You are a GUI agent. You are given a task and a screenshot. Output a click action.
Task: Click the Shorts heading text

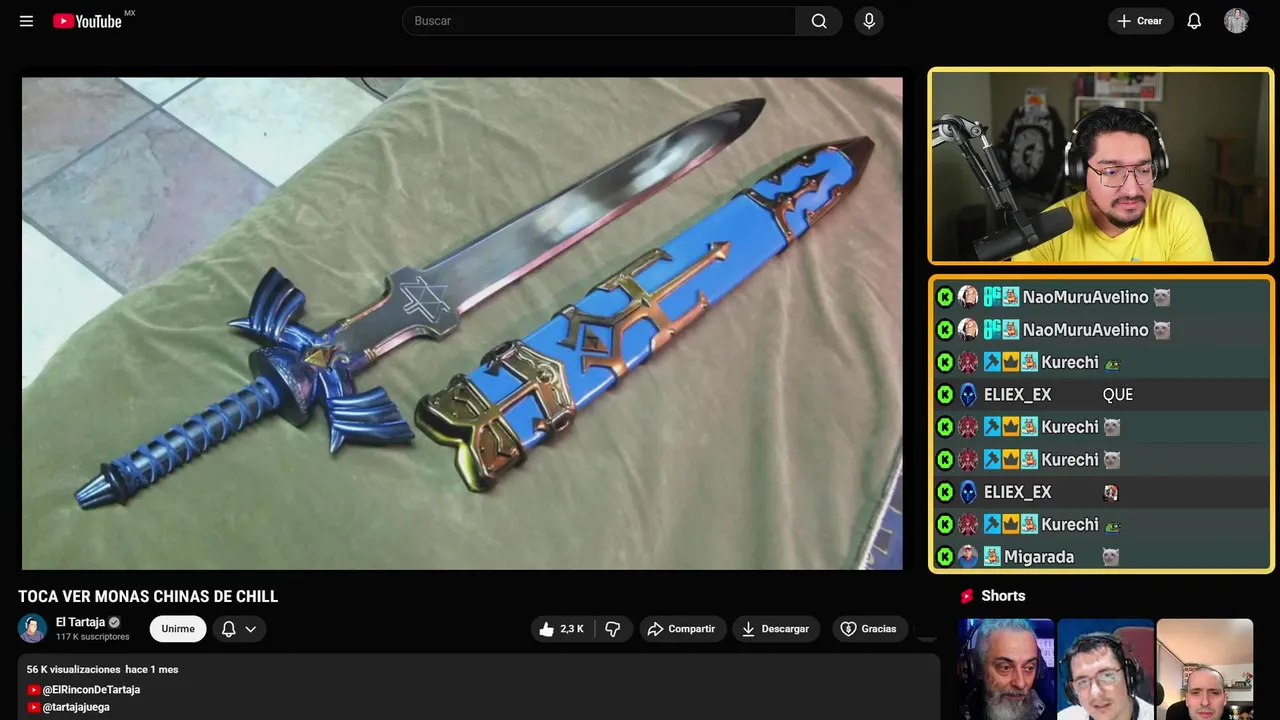tap(1003, 596)
